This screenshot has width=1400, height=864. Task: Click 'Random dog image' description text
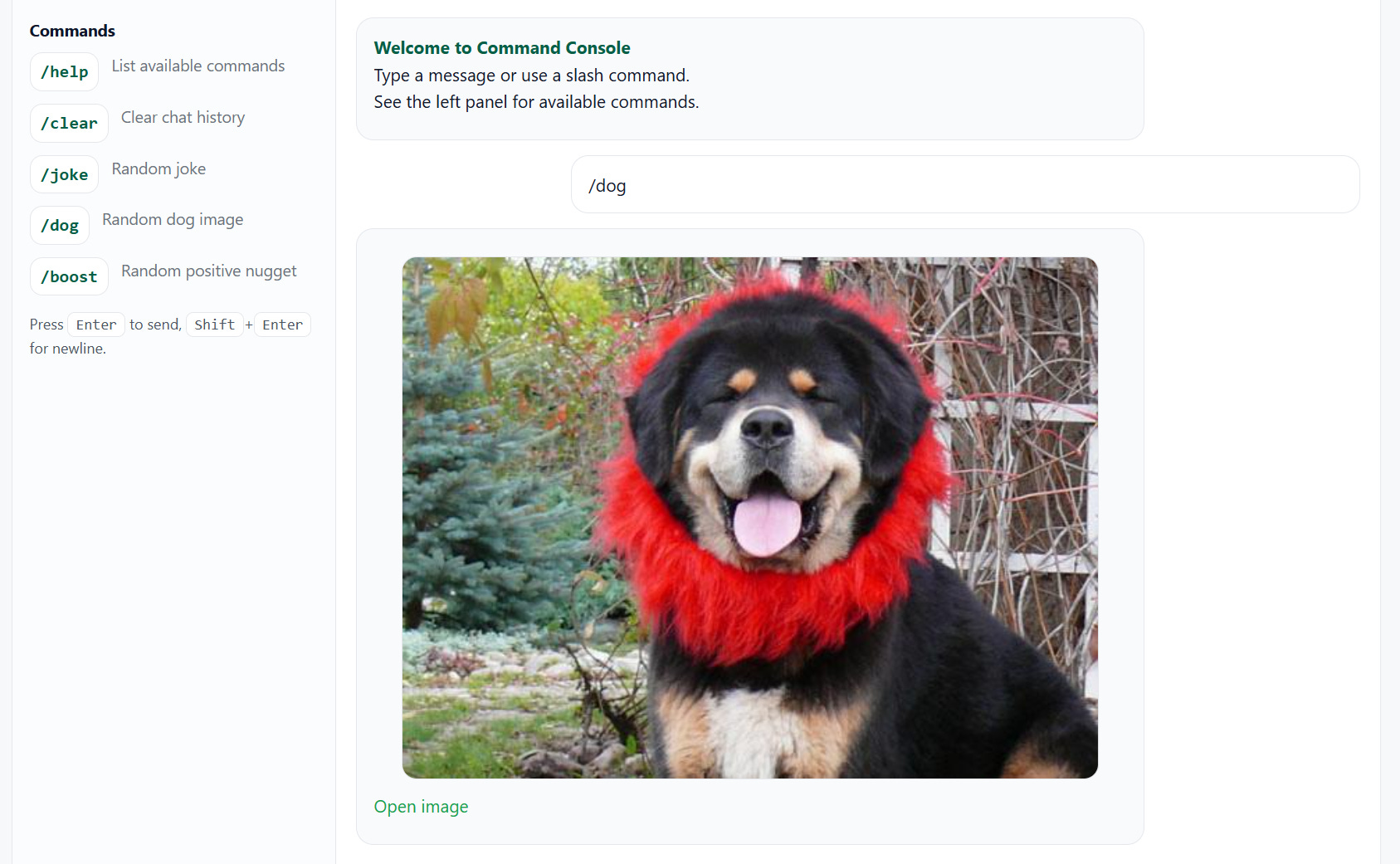[173, 220]
